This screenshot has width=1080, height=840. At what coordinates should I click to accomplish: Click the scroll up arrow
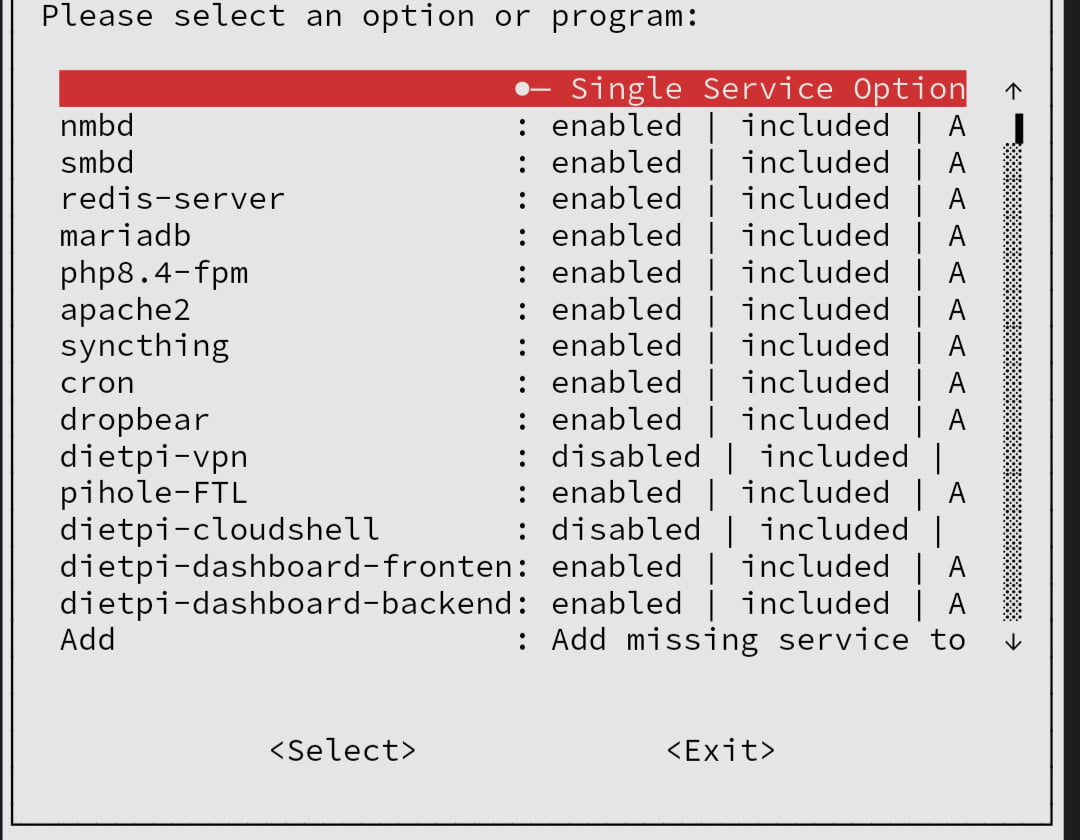coord(1013,91)
